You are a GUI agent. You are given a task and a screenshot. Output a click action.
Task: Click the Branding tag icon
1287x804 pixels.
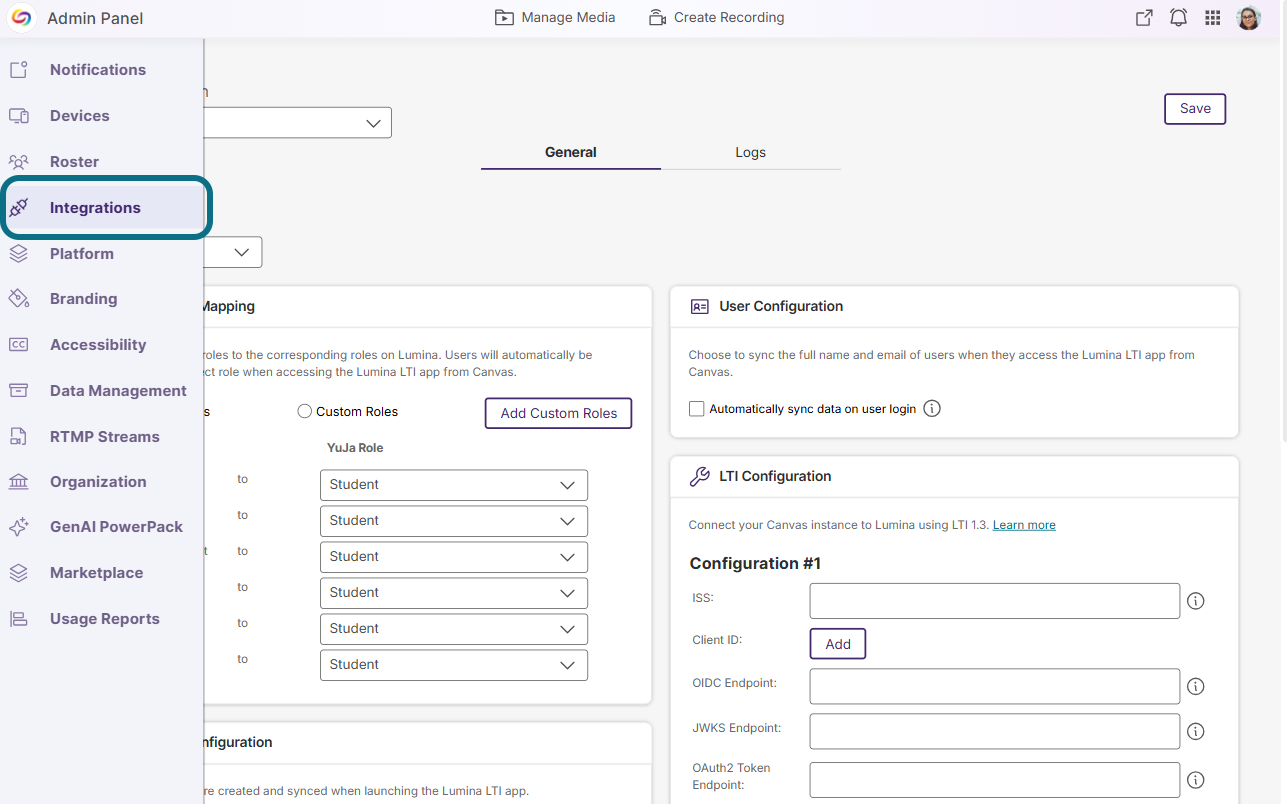pyautogui.click(x=18, y=299)
